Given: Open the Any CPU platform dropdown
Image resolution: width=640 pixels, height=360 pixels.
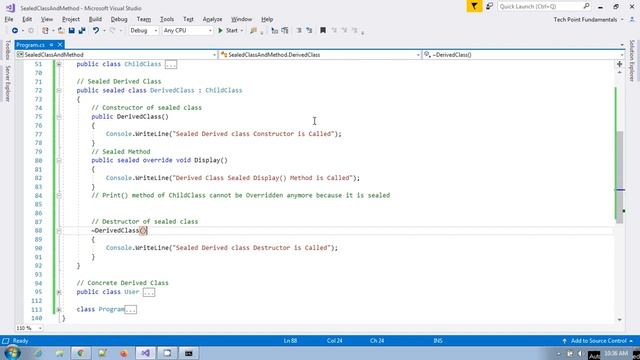Looking at the screenshot, I should (187, 31).
